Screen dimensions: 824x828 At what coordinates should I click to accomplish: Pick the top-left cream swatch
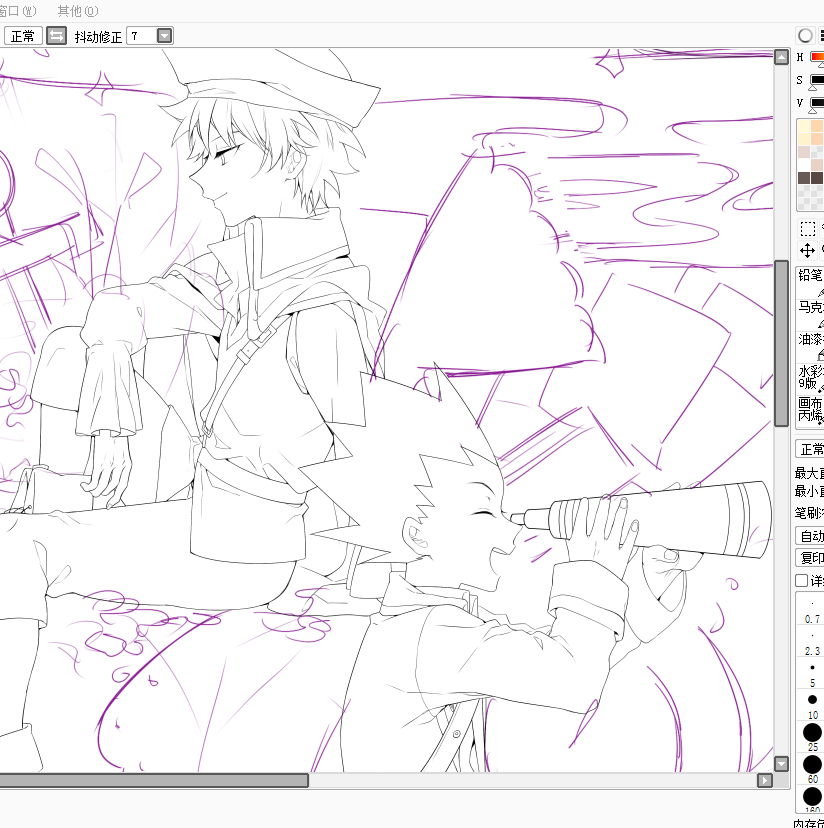(804, 126)
